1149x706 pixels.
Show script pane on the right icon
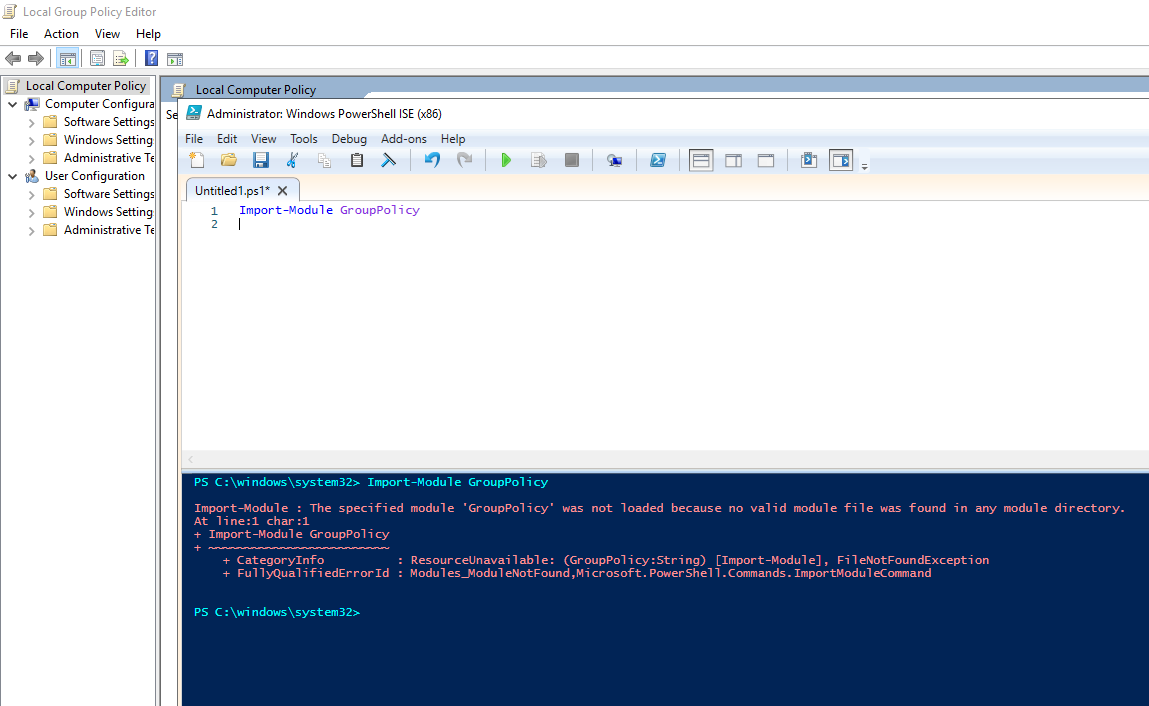pyautogui.click(x=734, y=160)
